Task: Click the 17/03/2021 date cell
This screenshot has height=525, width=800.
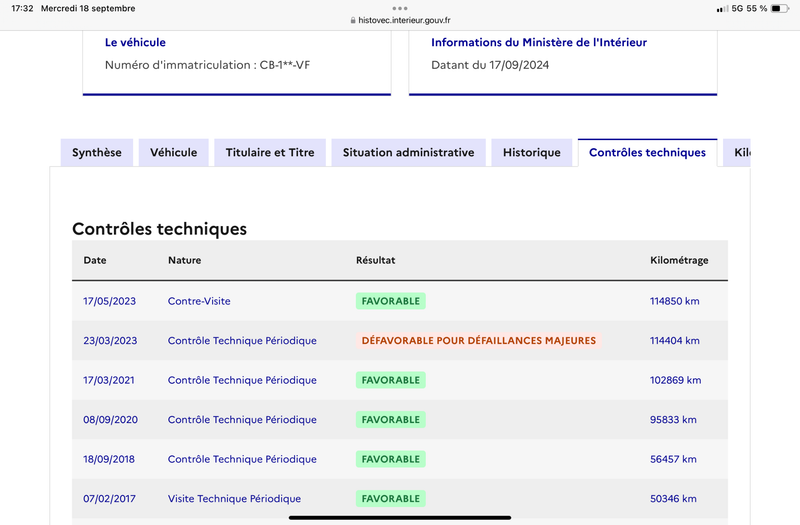Action: 109,380
